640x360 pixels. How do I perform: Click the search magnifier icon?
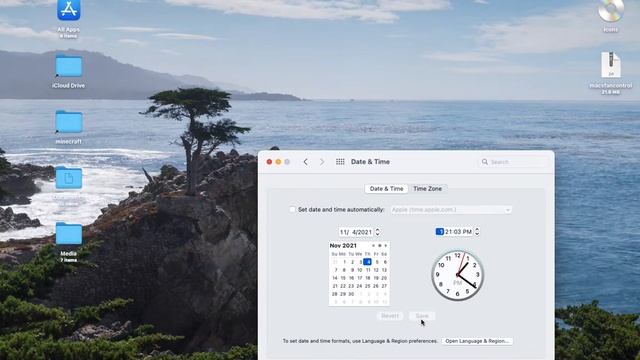[484, 162]
